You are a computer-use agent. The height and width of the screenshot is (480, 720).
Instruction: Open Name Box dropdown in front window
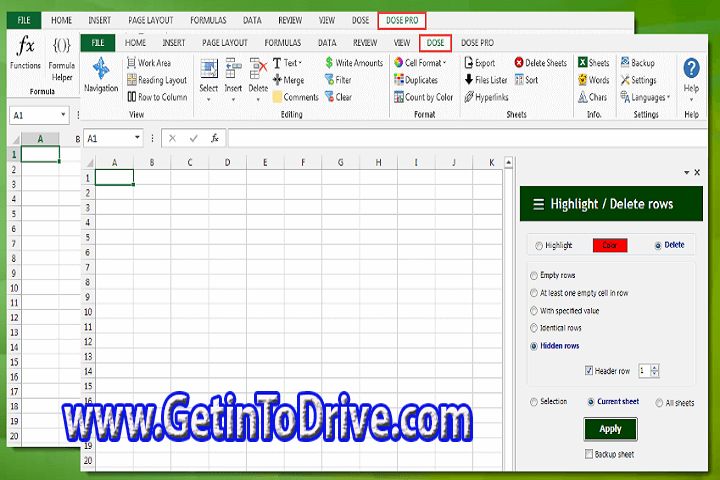(137, 137)
